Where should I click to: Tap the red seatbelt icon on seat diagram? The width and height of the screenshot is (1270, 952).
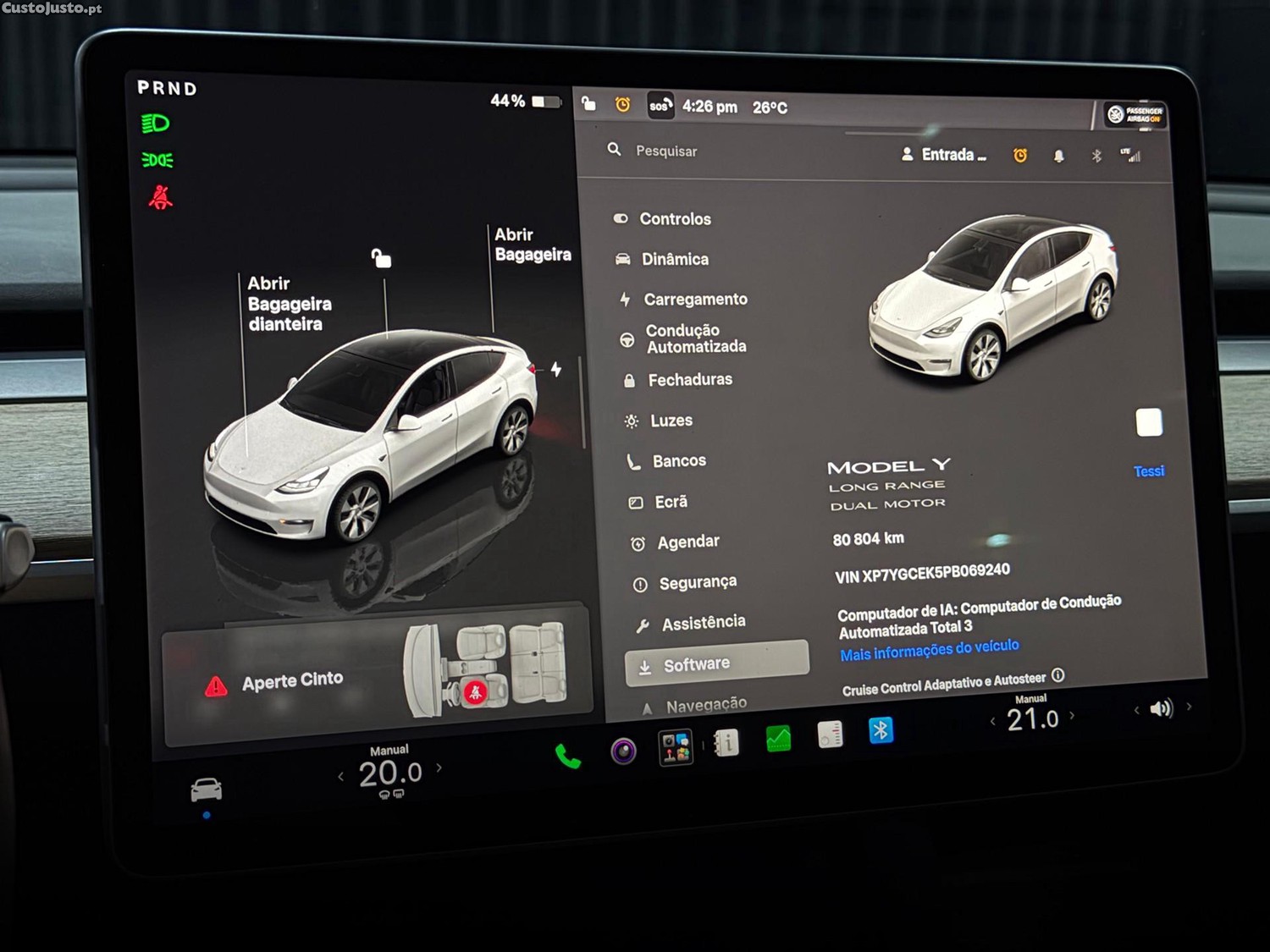[475, 692]
